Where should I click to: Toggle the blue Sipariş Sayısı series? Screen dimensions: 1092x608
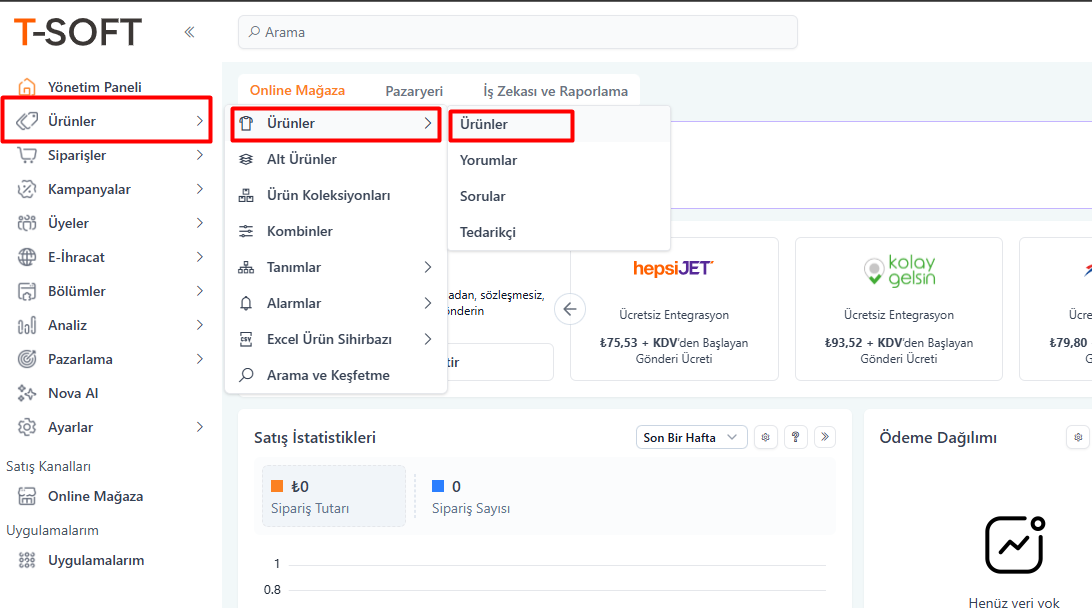click(x=438, y=487)
